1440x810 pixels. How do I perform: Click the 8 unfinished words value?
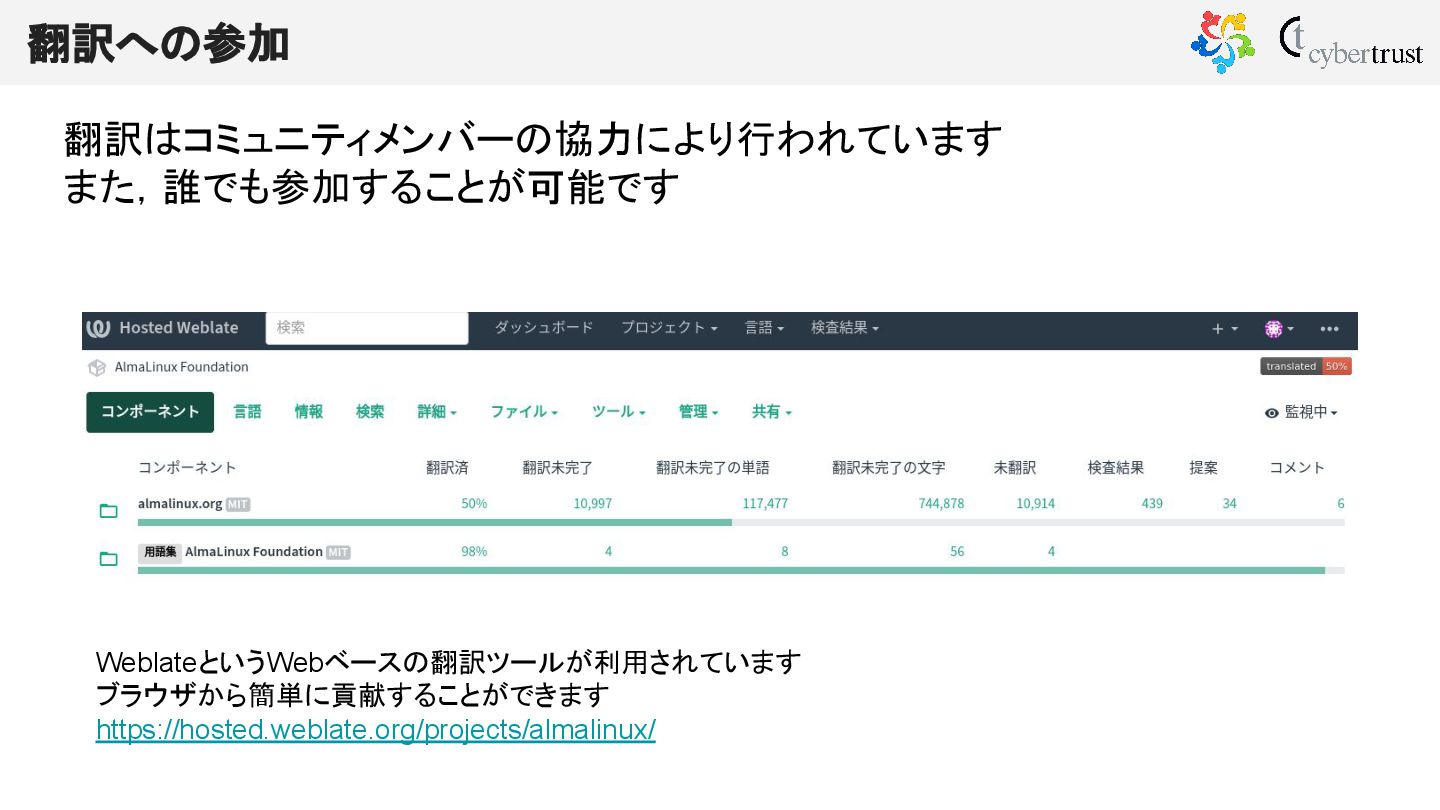tap(785, 552)
